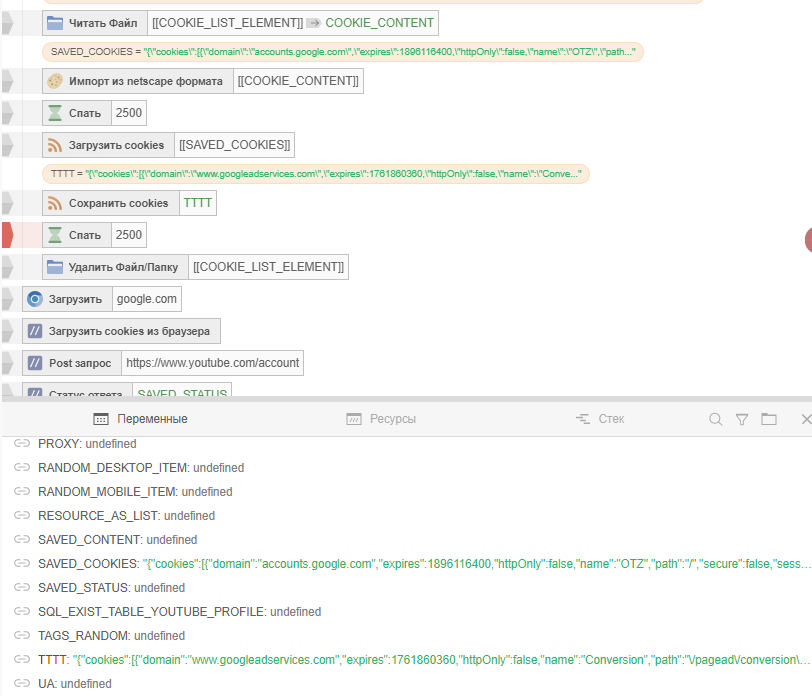
Task: Click the link icon next to PROXY variable
Action: point(21,444)
